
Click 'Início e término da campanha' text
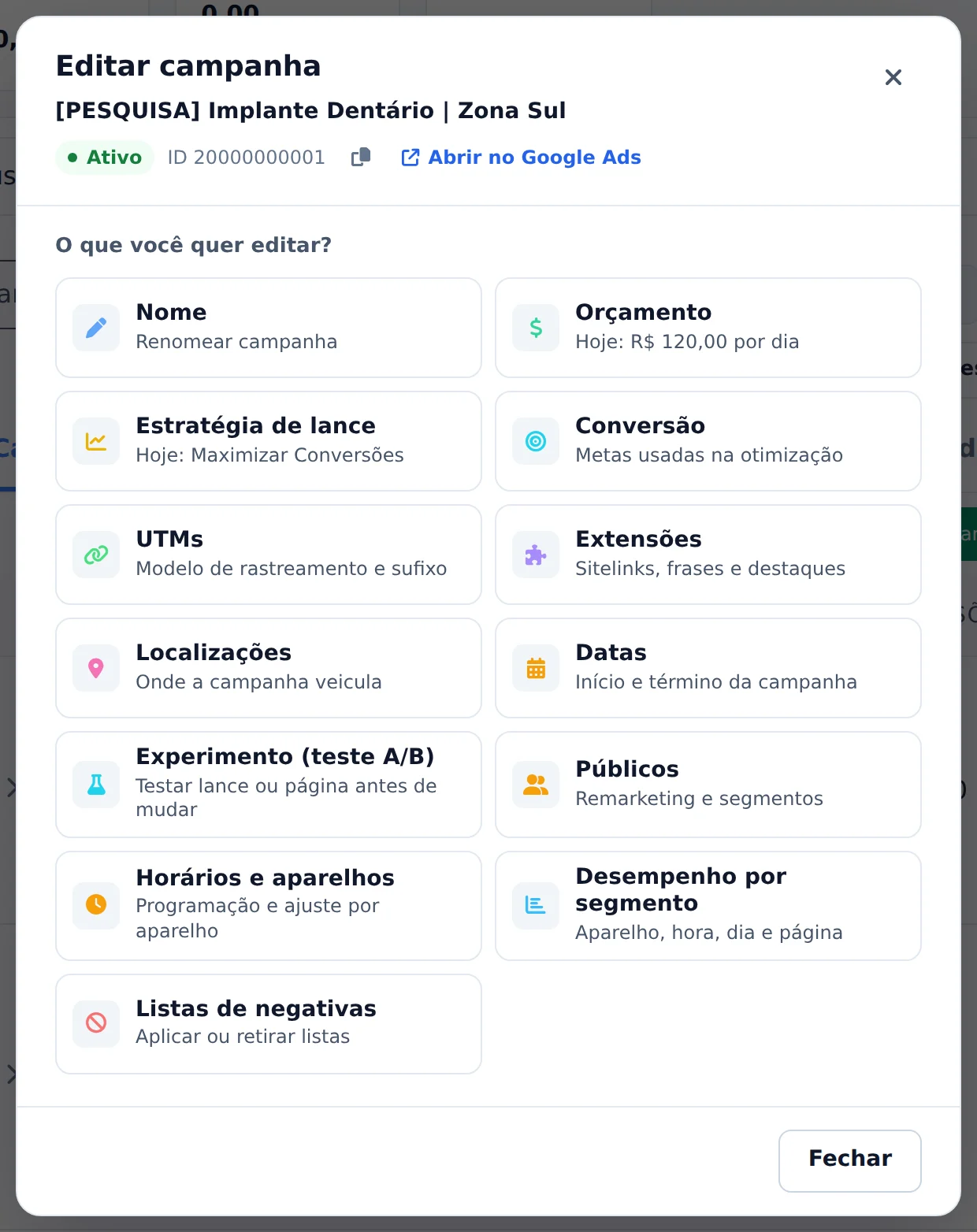point(715,682)
